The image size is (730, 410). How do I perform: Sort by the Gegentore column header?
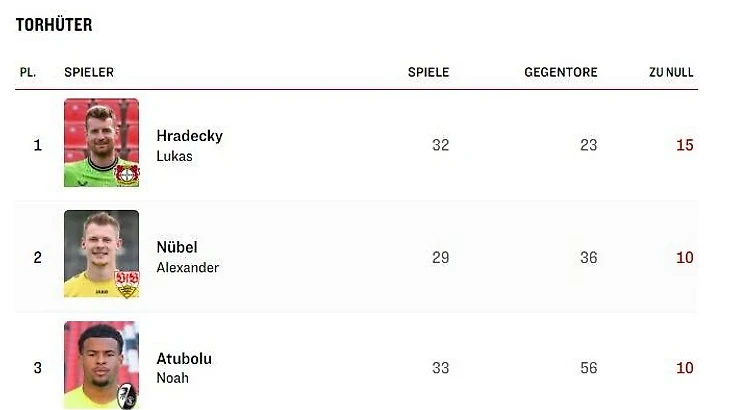tap(560, 72)
